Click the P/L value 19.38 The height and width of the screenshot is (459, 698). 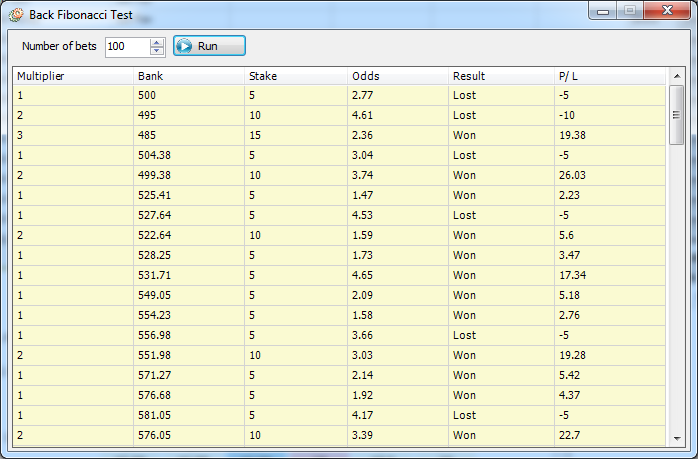572,135
